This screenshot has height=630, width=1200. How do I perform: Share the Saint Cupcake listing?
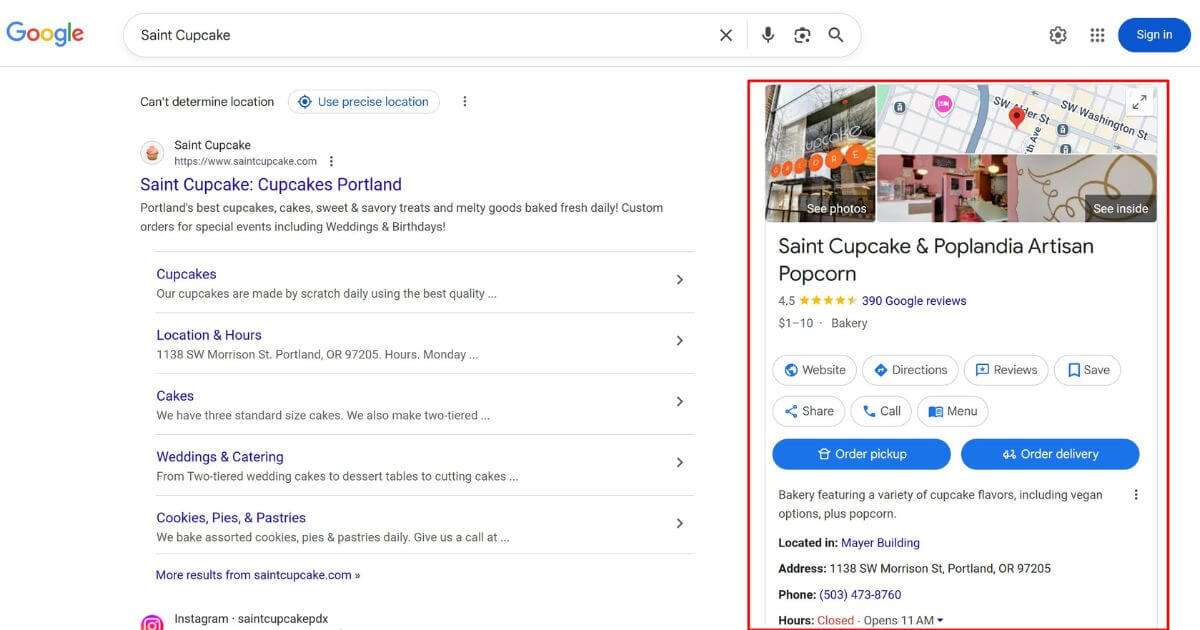(808, 410)
